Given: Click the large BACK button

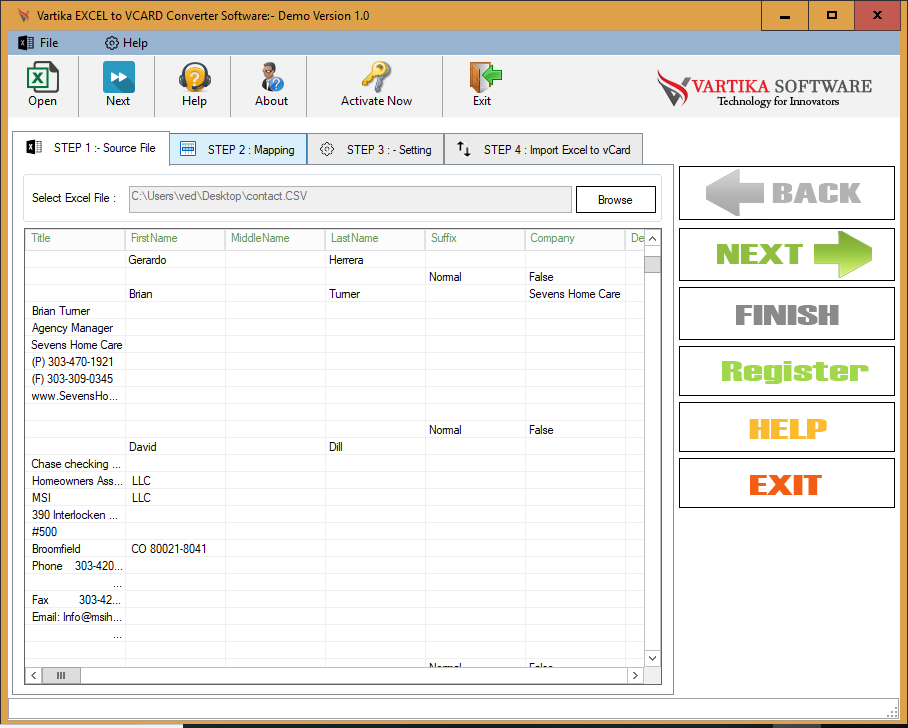Looking at the screenshot, I should [786, 193].
